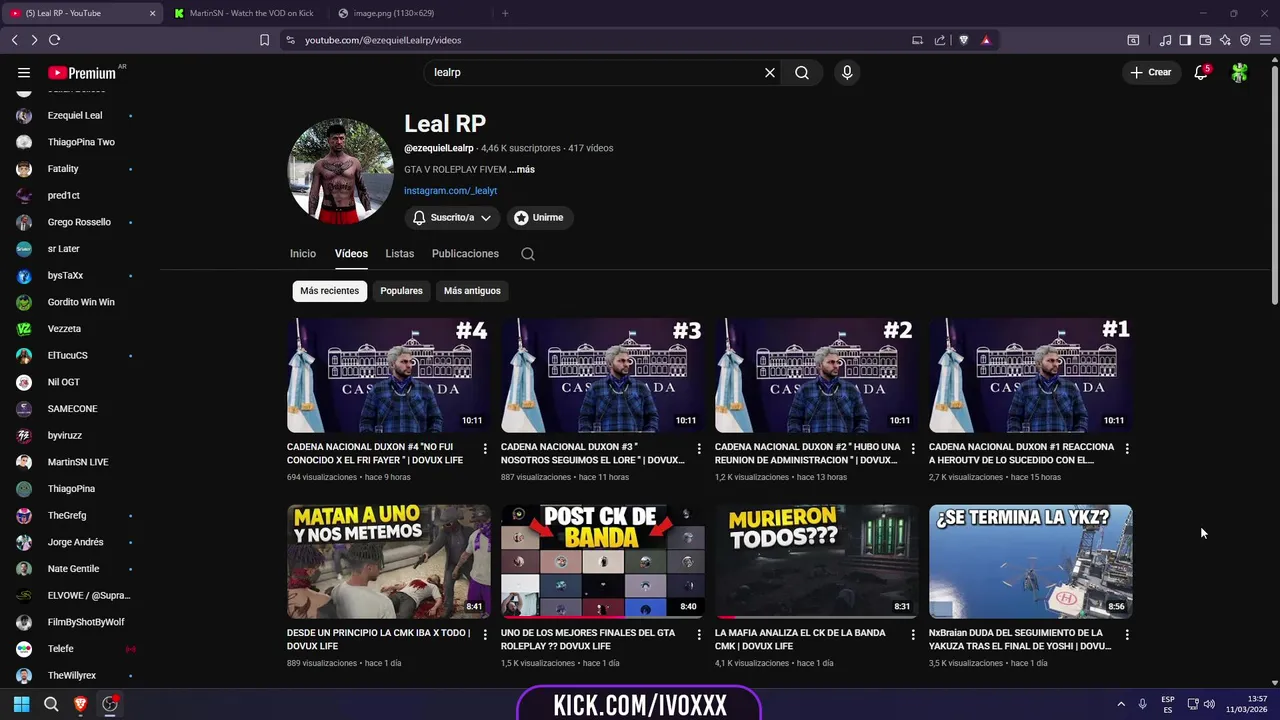Open the Brave Shields lion icon
This screenshot has width=1280, height=720.
coord(964,40)
